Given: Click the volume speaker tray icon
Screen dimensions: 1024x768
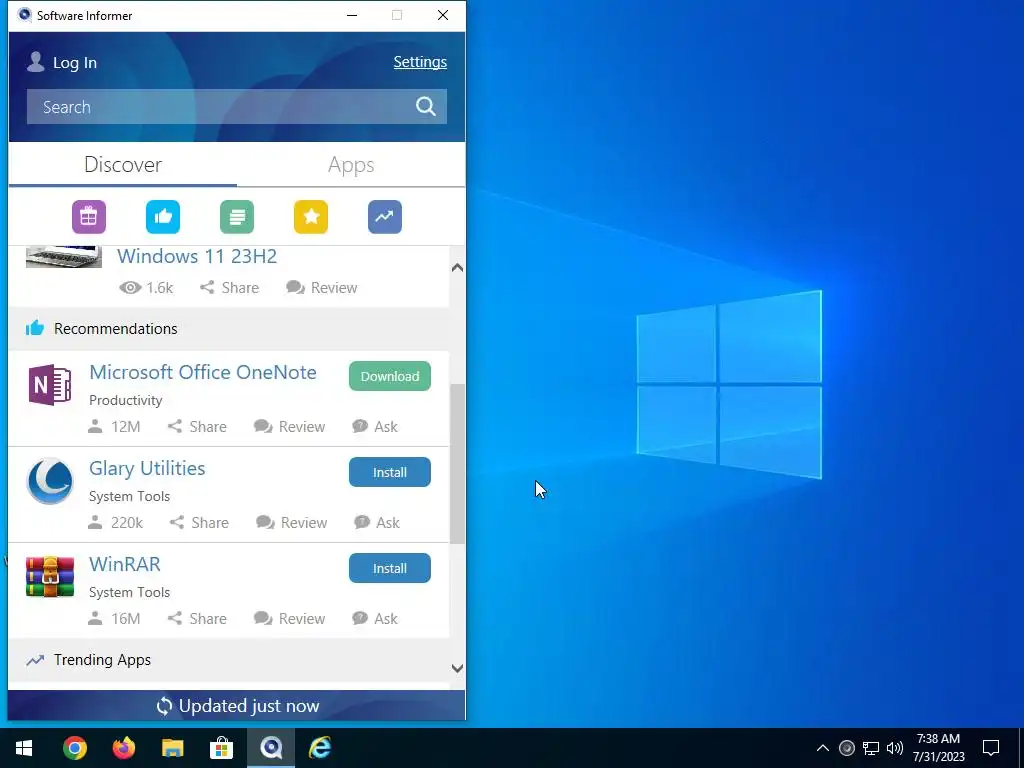Looking at the screenshot, I should pos(895,748).
